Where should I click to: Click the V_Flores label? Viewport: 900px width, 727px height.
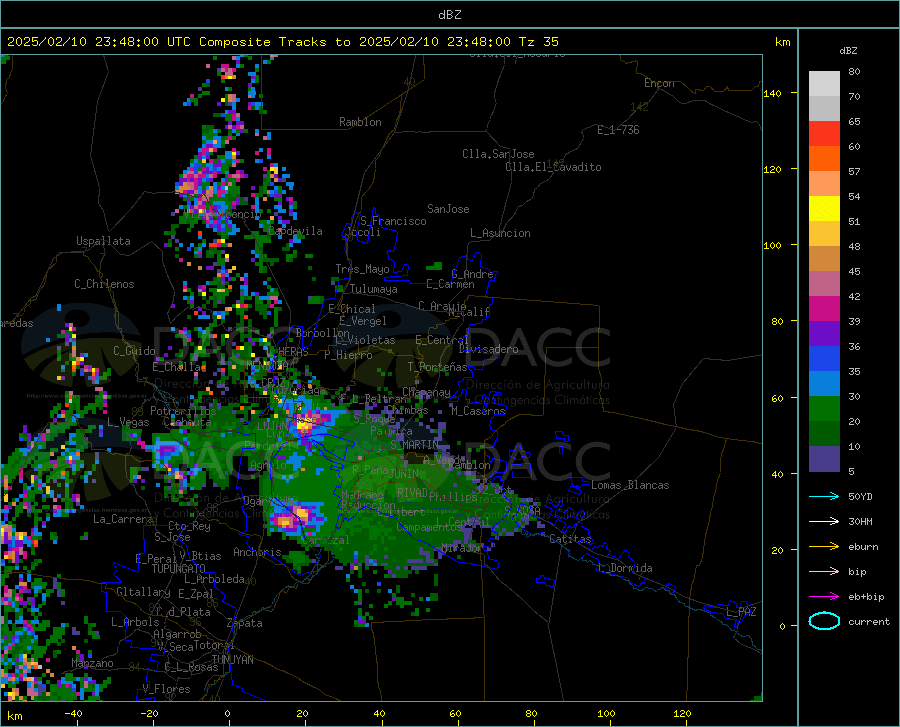pyautogui.click(x=166, y=689)
